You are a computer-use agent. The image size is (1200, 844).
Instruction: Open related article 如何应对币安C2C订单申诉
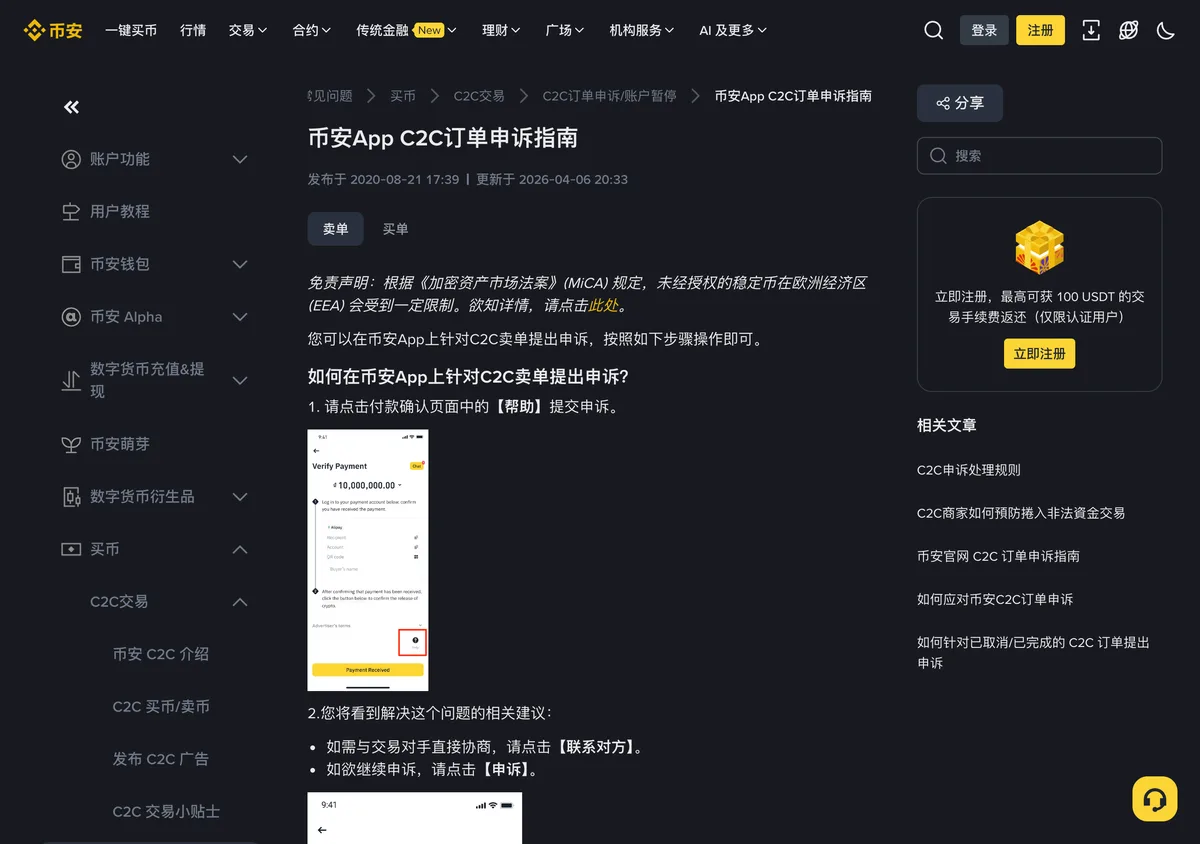(995, 599)
